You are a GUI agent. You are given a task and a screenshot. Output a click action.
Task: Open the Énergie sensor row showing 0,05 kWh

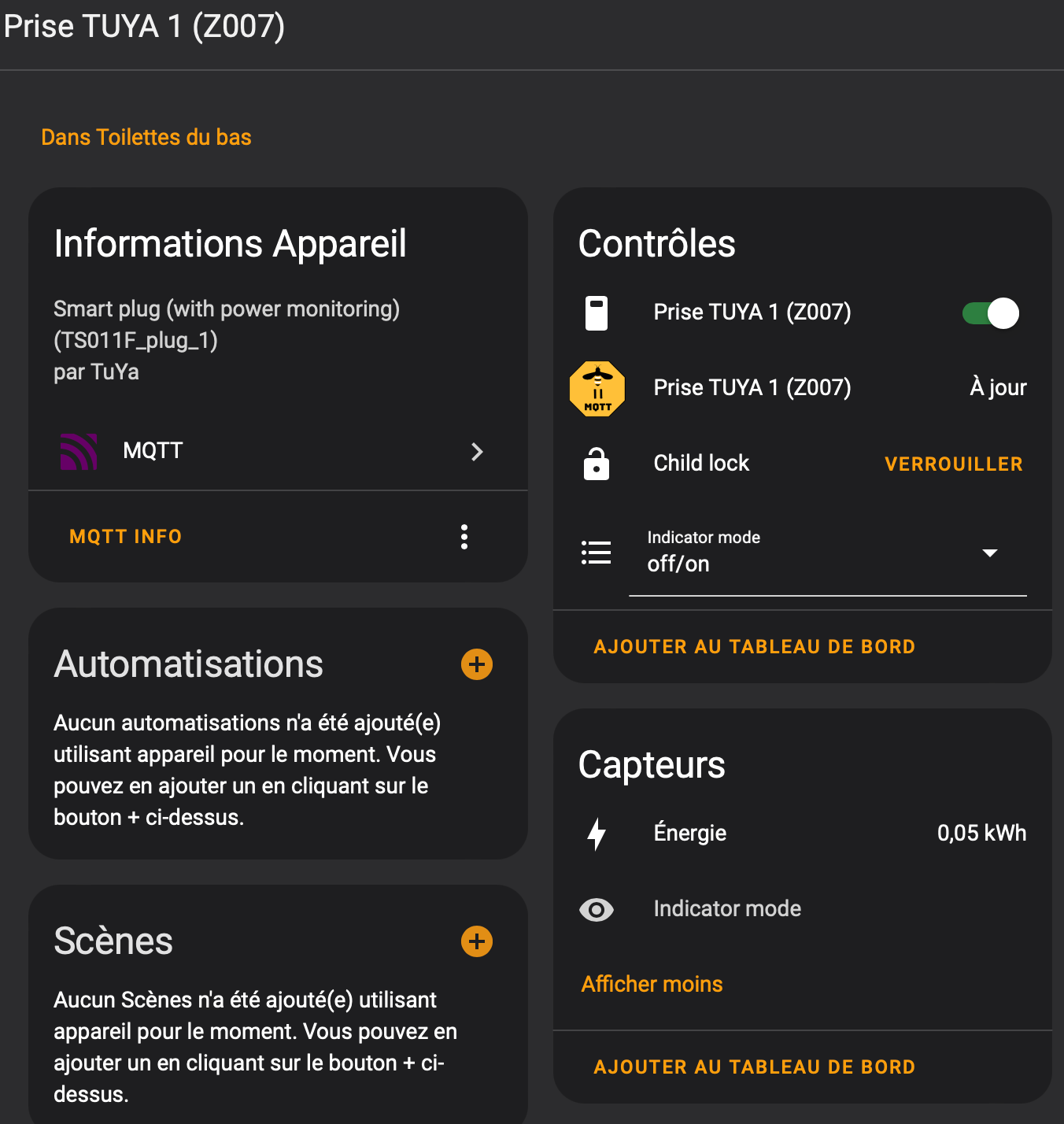(x=803, y=833)
